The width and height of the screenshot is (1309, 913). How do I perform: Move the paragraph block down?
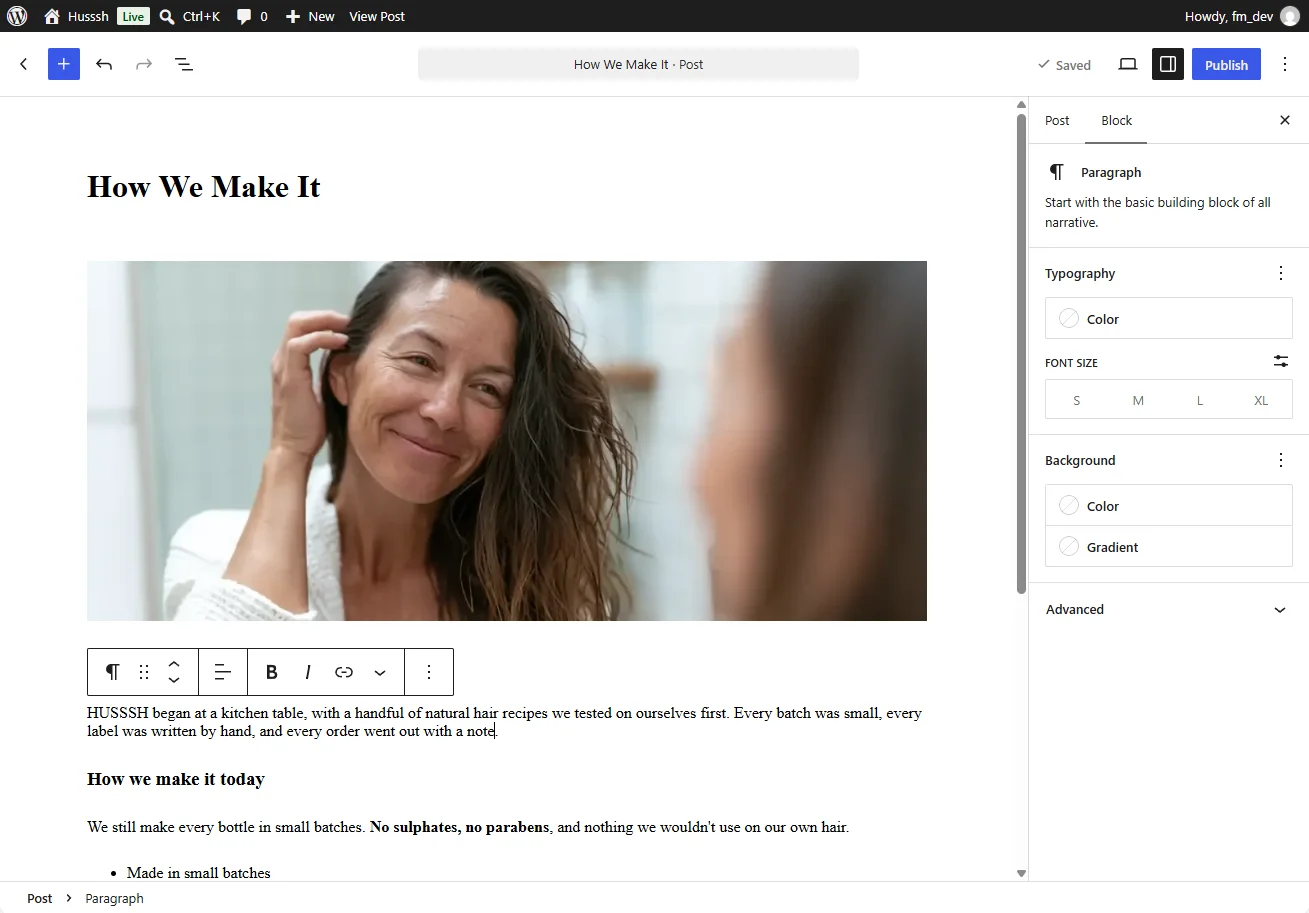pyautogui.click(x=174, y=681)
